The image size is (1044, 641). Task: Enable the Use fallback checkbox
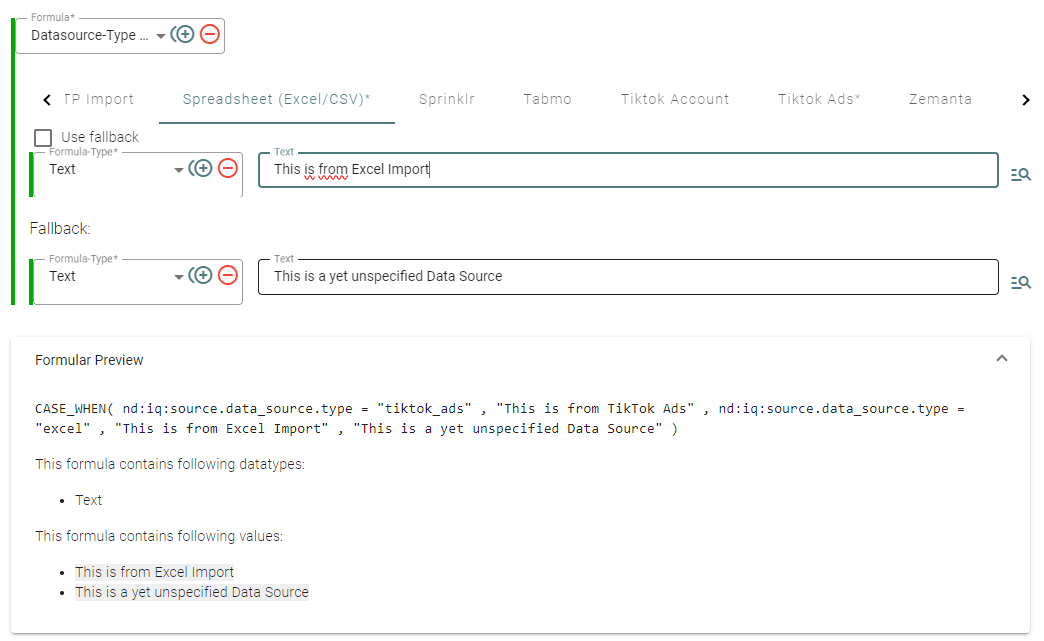click(x=43, y=138)
